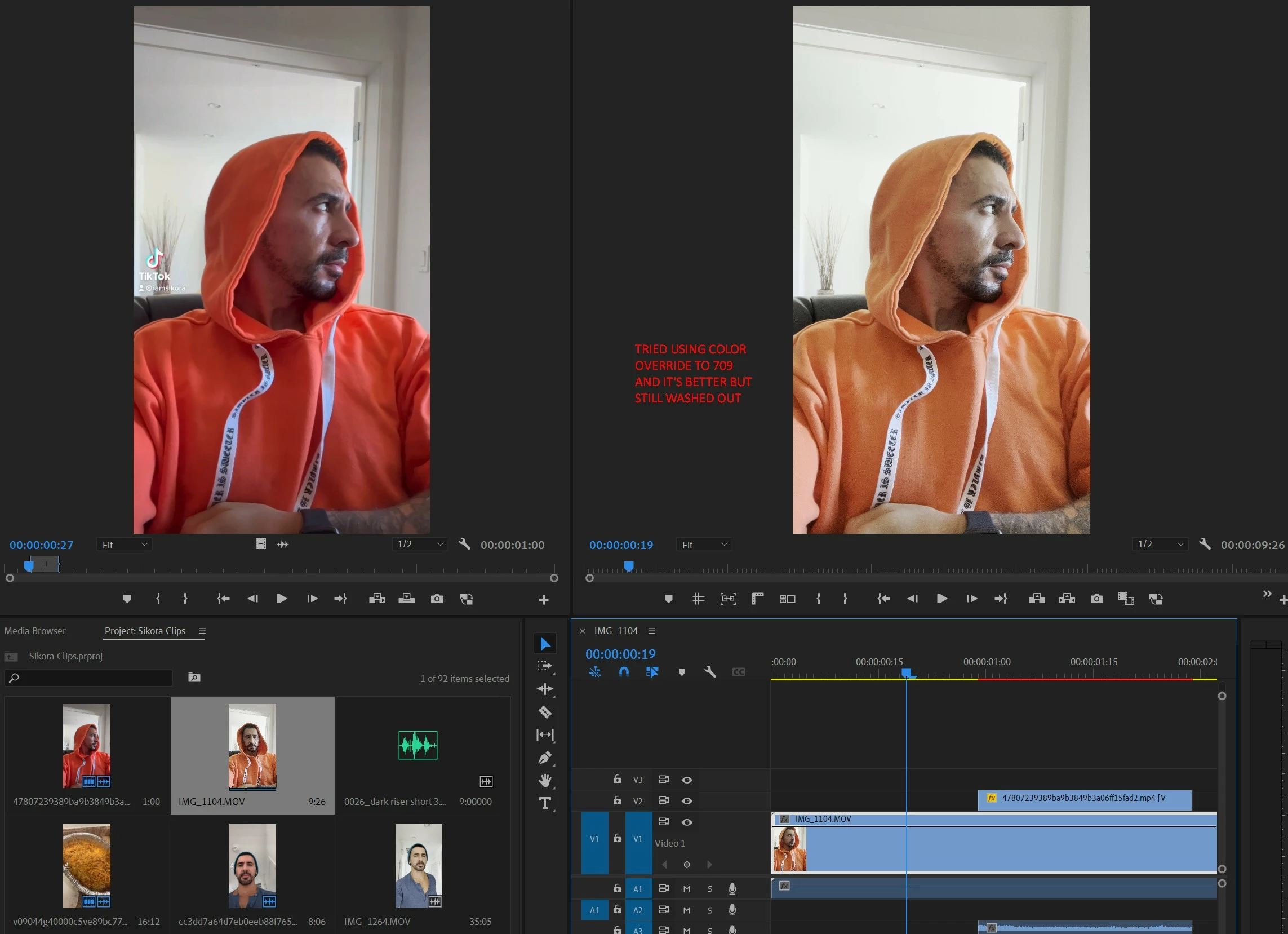Open Project: Sikora Clips panel menu
This screenshot has height=934, width=1288.
click(x=202, y=631)
